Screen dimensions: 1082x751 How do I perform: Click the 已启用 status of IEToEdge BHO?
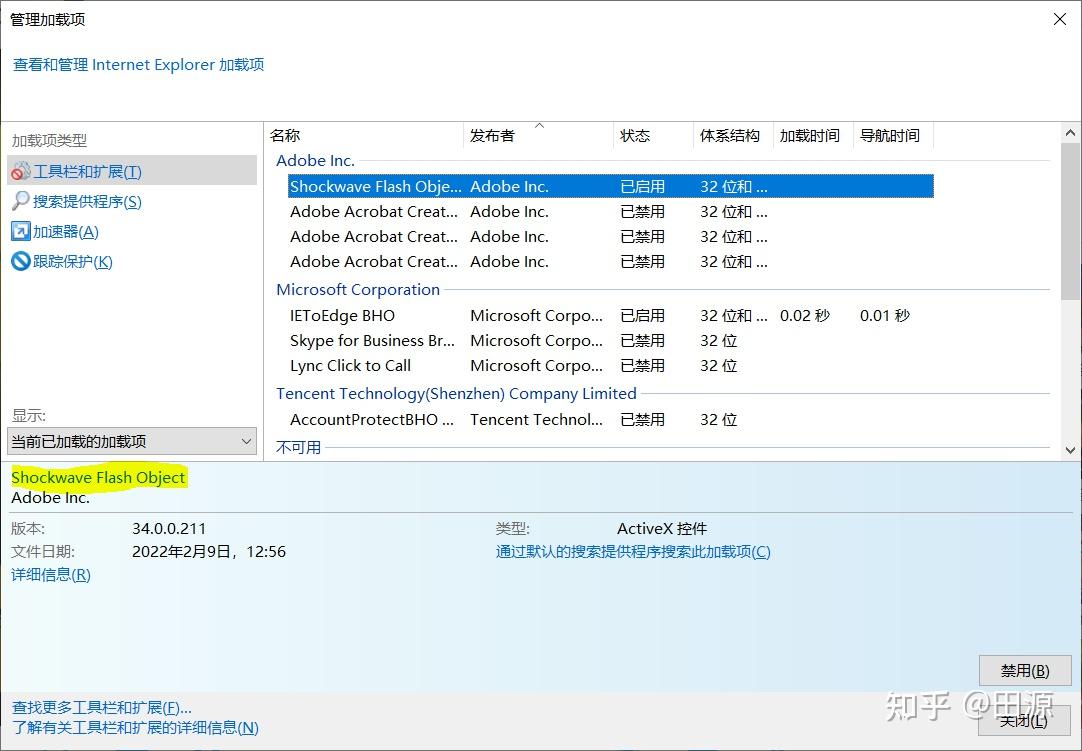click(642, 315)
